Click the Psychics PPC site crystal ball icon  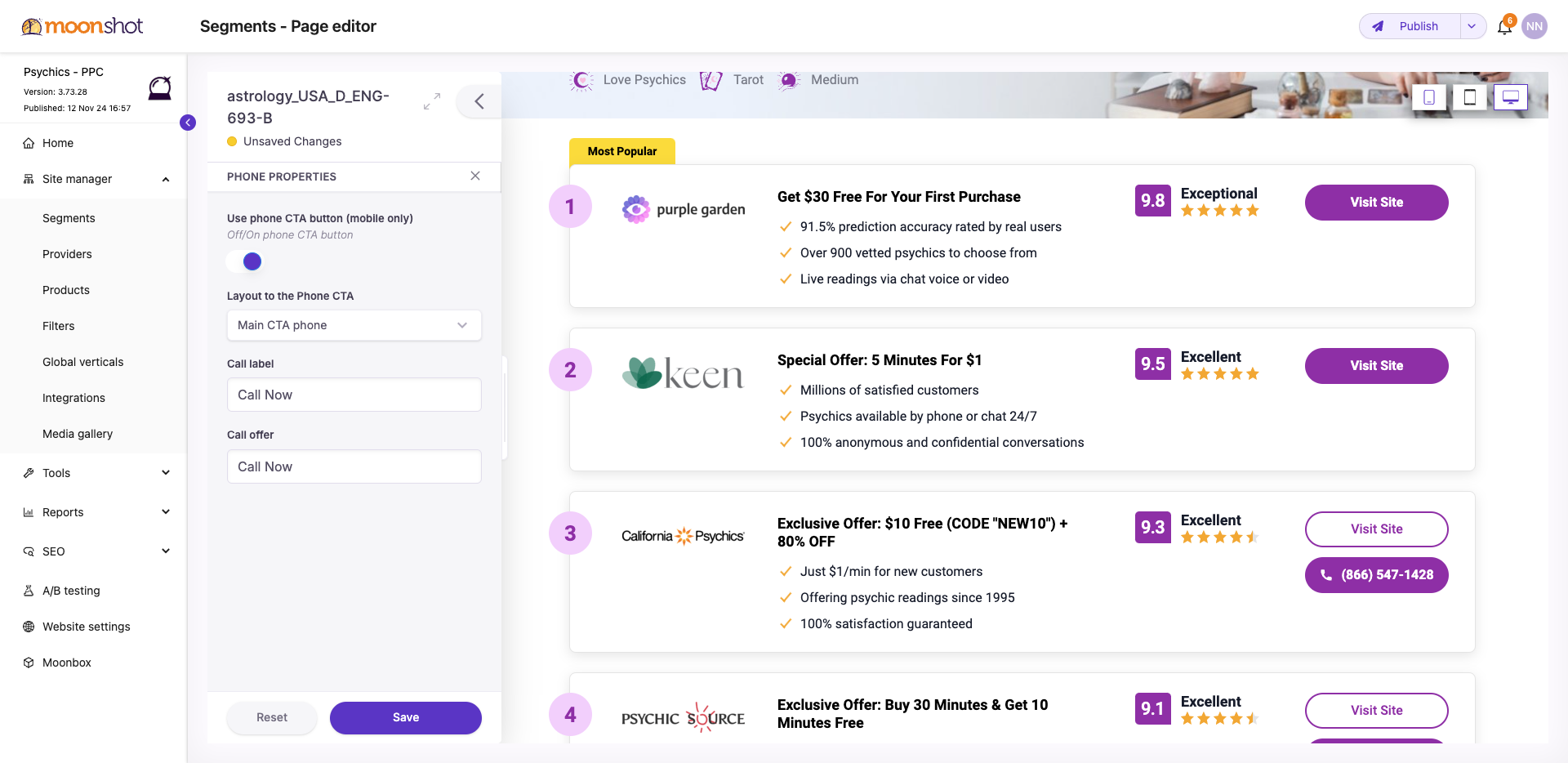coord(160,87)
